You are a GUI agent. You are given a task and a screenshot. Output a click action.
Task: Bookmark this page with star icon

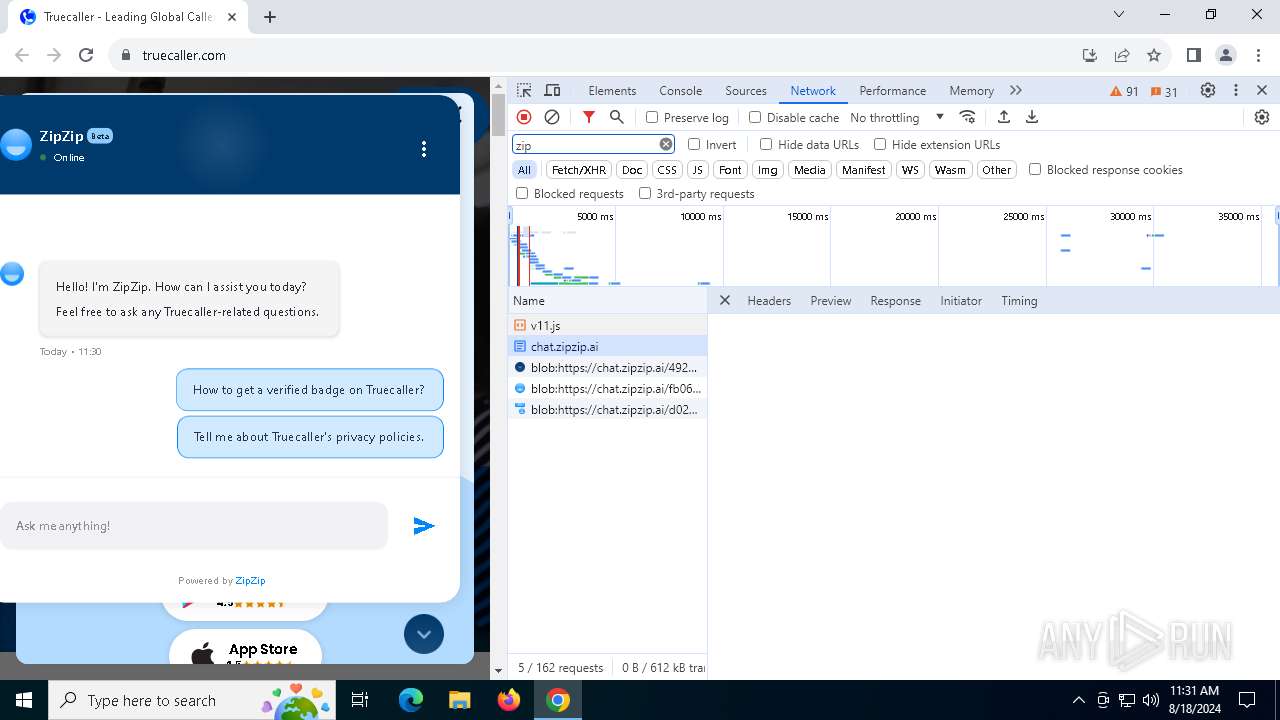click(x=1154, y=55)
